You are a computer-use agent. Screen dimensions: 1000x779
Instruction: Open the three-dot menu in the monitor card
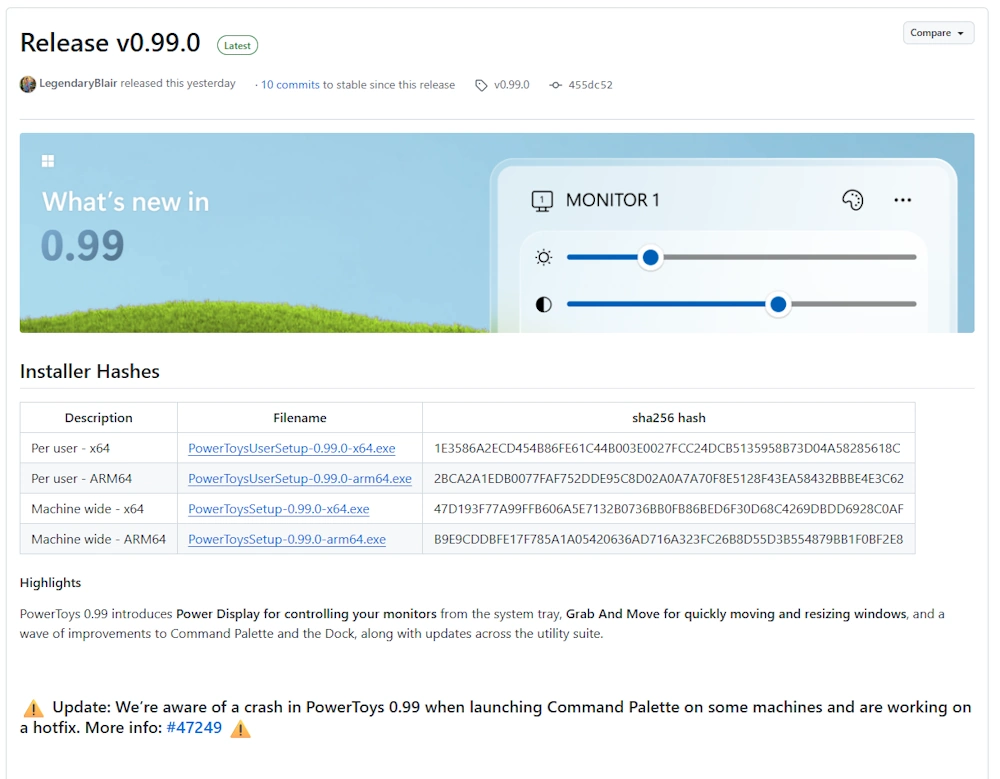coord(902,200)
